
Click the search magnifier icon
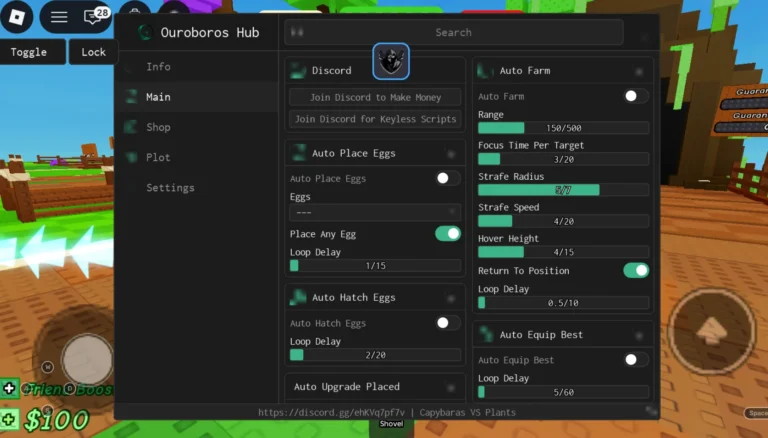tap(297, 32)
